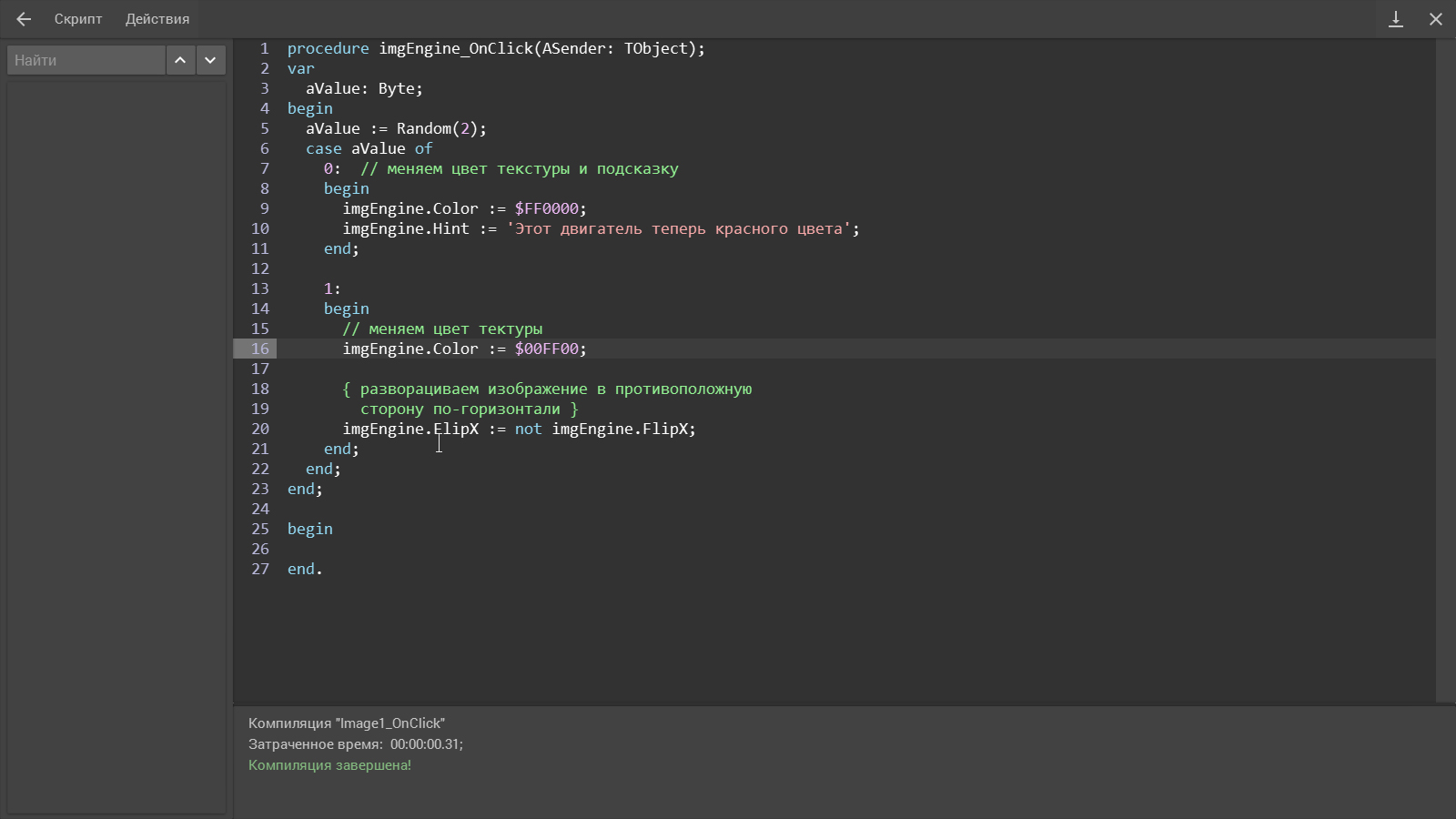Click the download/save icon at top right
The image size is (1456, 819).
[x=1395, y=19]
